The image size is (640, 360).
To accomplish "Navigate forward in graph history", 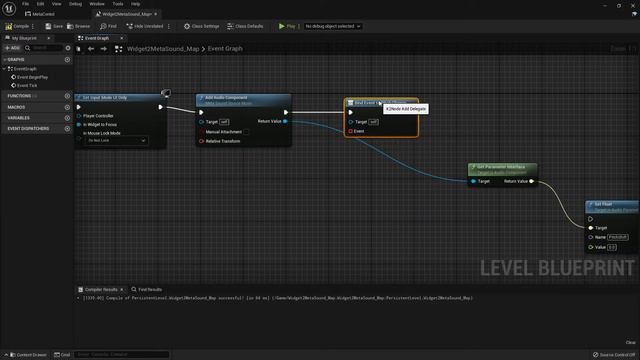I will (104, 49).
